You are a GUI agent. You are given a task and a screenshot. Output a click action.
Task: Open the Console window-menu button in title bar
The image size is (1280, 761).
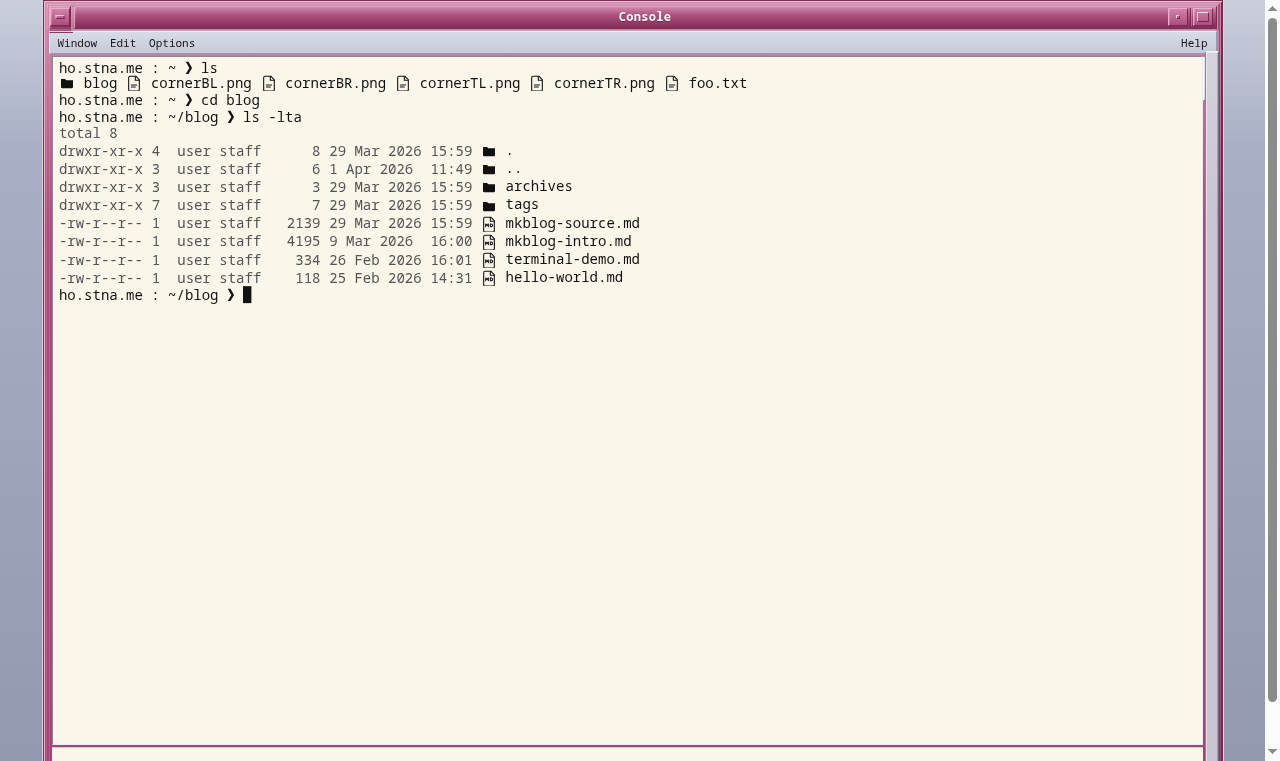60,17
